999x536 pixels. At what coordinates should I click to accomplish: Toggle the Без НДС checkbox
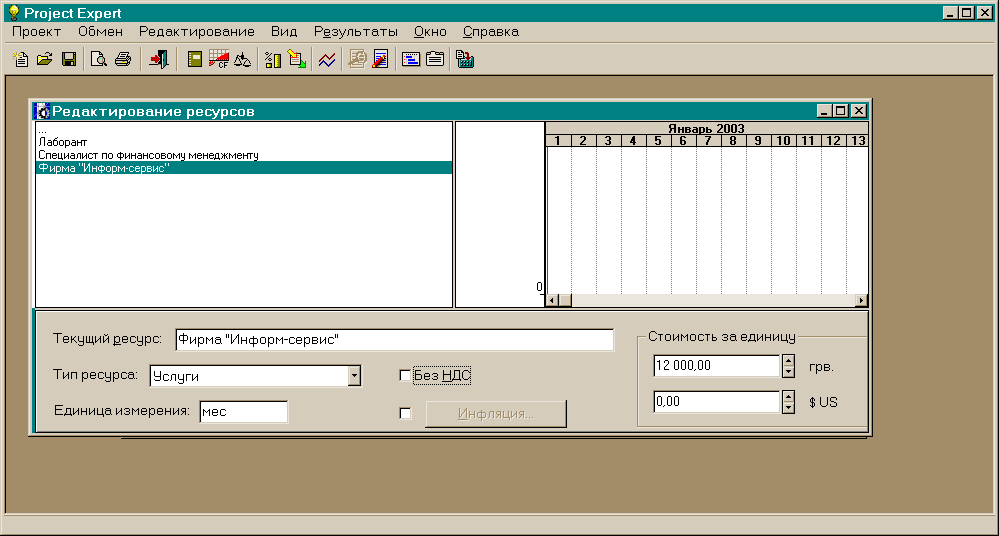click(x=405, y=376)
